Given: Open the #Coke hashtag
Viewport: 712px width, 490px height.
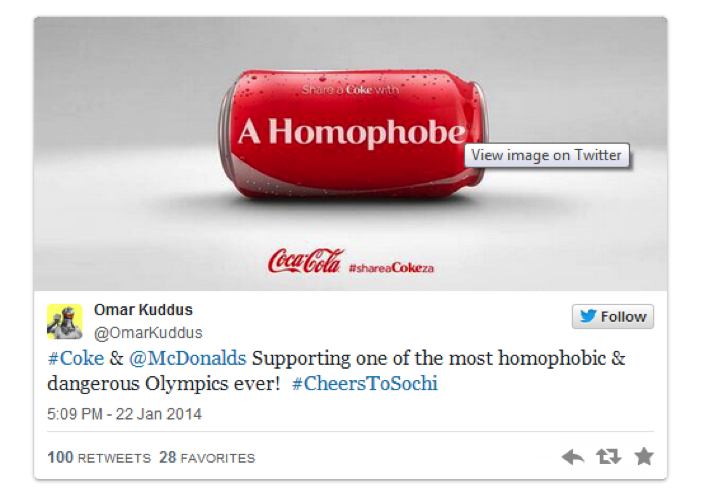Looking at the screenshot, I should [76, 358].
